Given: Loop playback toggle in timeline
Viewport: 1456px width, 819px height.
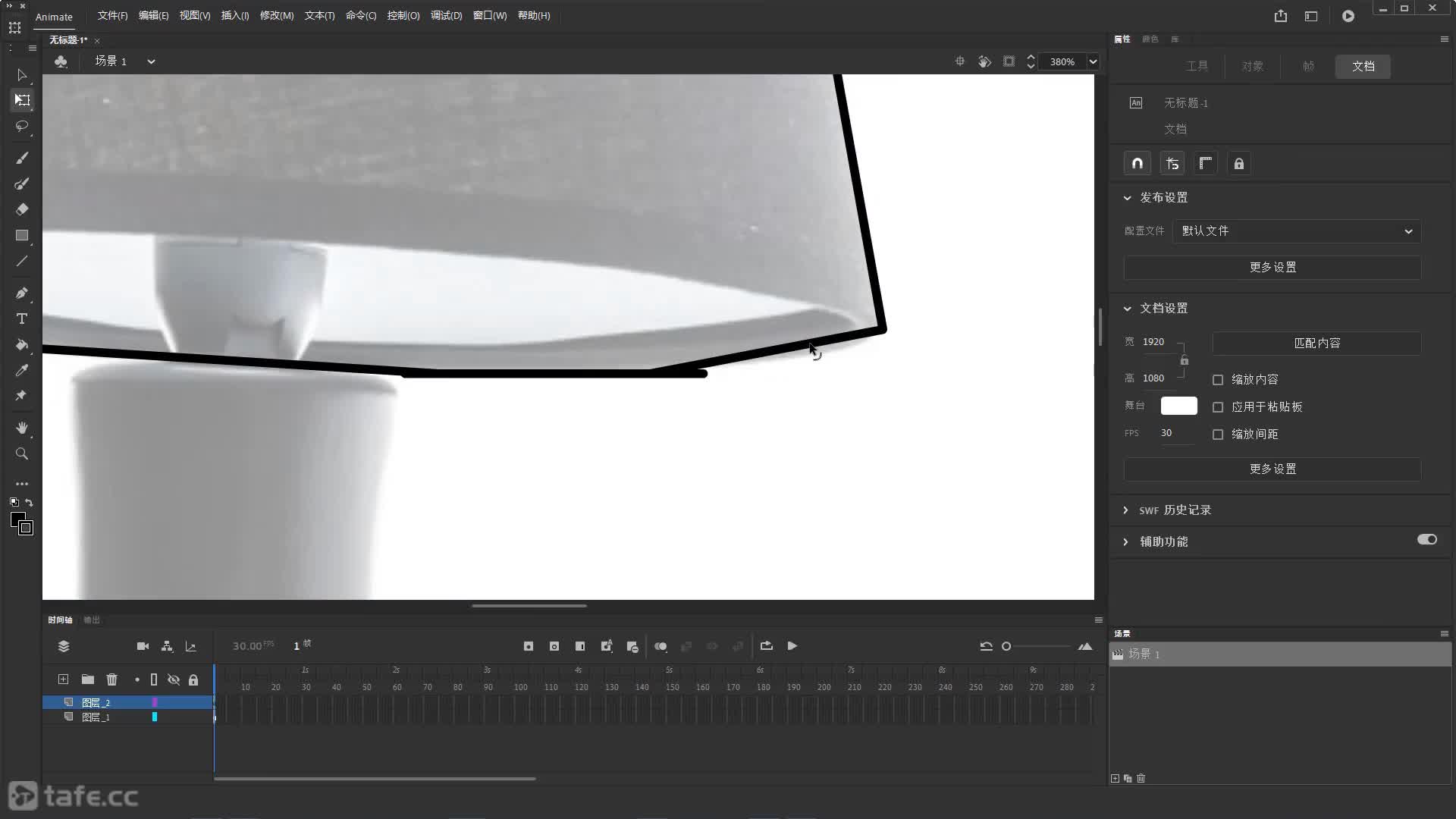Looking at the screenshot, I should [x=767, y=646].
